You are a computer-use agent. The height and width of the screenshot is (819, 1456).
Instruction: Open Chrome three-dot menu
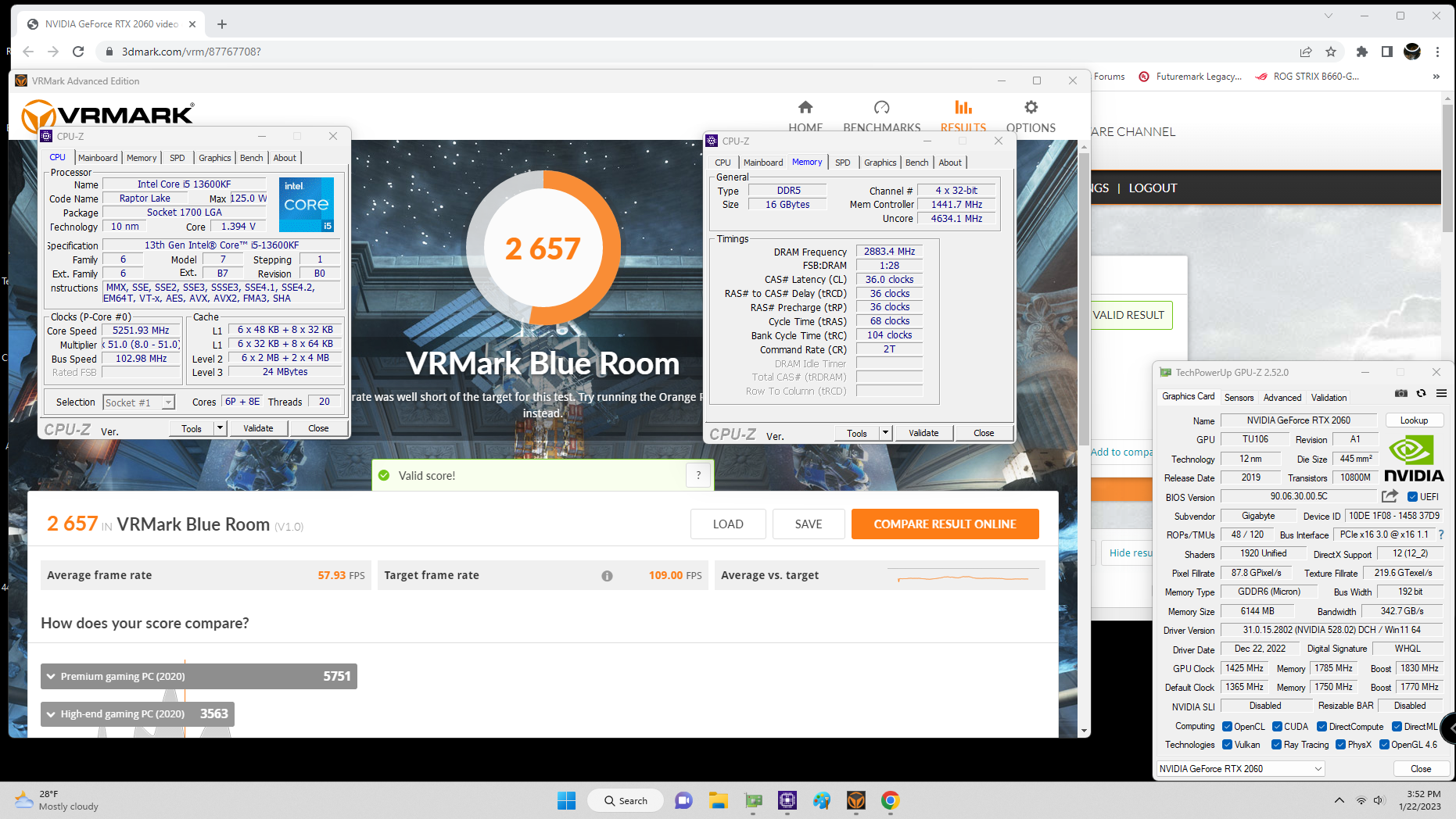coord(1437,52)
